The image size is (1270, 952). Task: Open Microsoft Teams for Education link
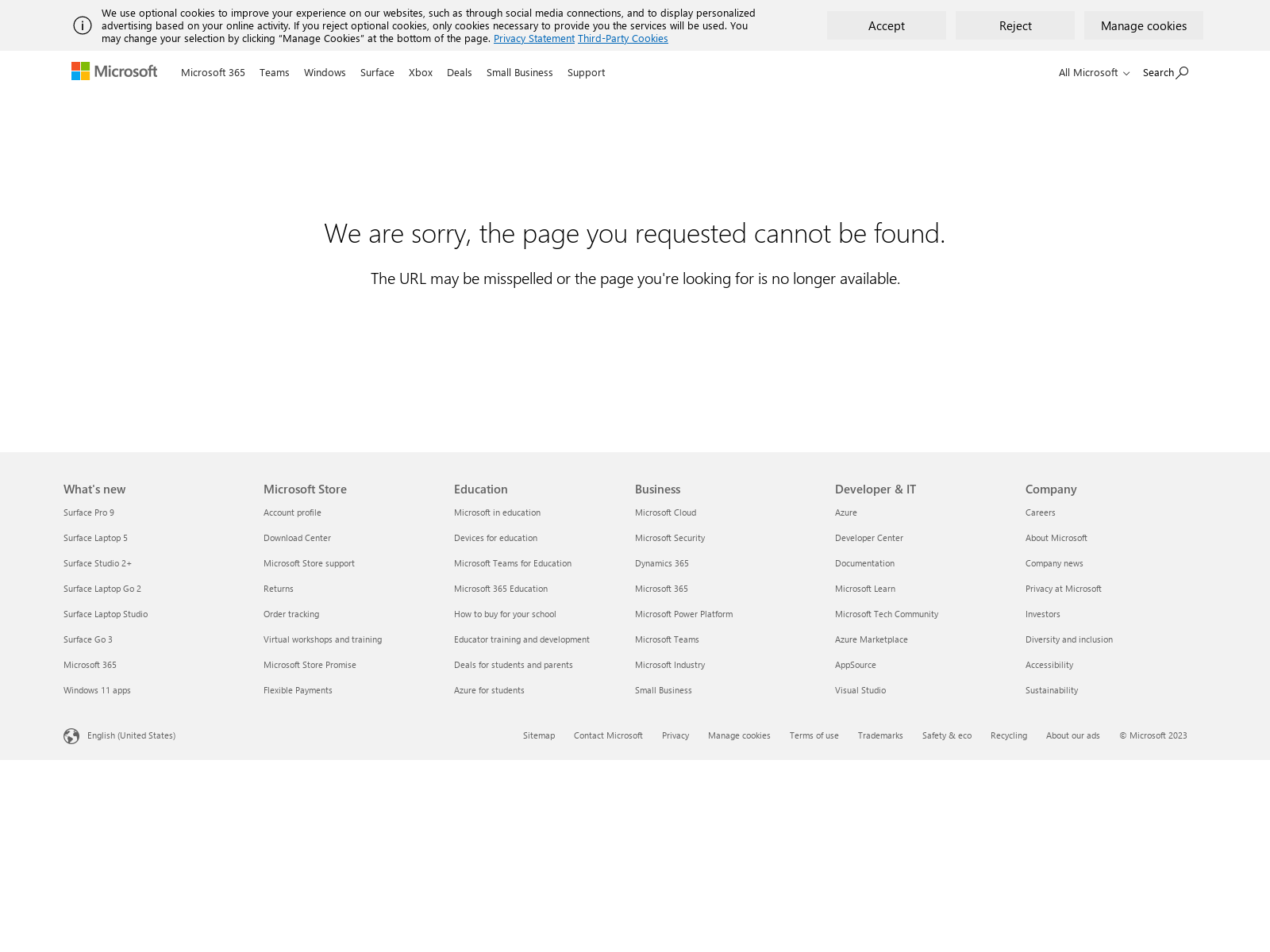pos(513,563)
